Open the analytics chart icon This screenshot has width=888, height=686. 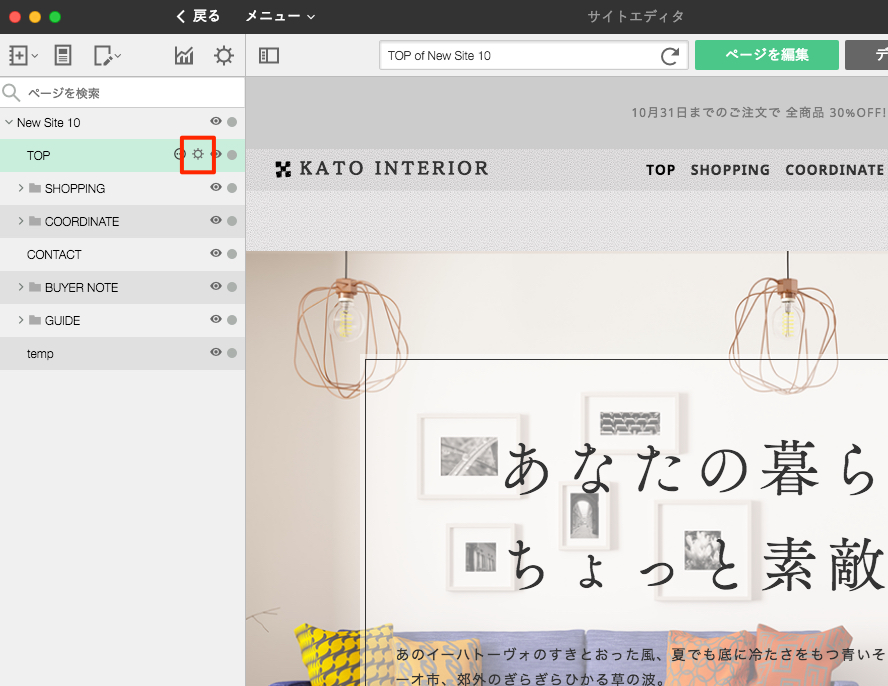click(x=184, y=56)
